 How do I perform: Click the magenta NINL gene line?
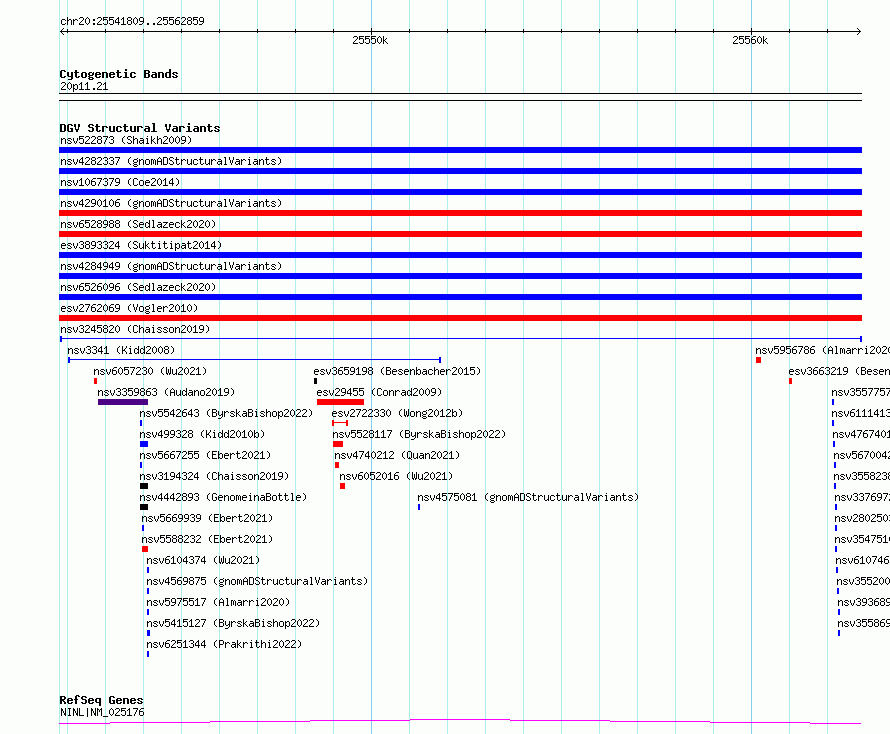460,721
